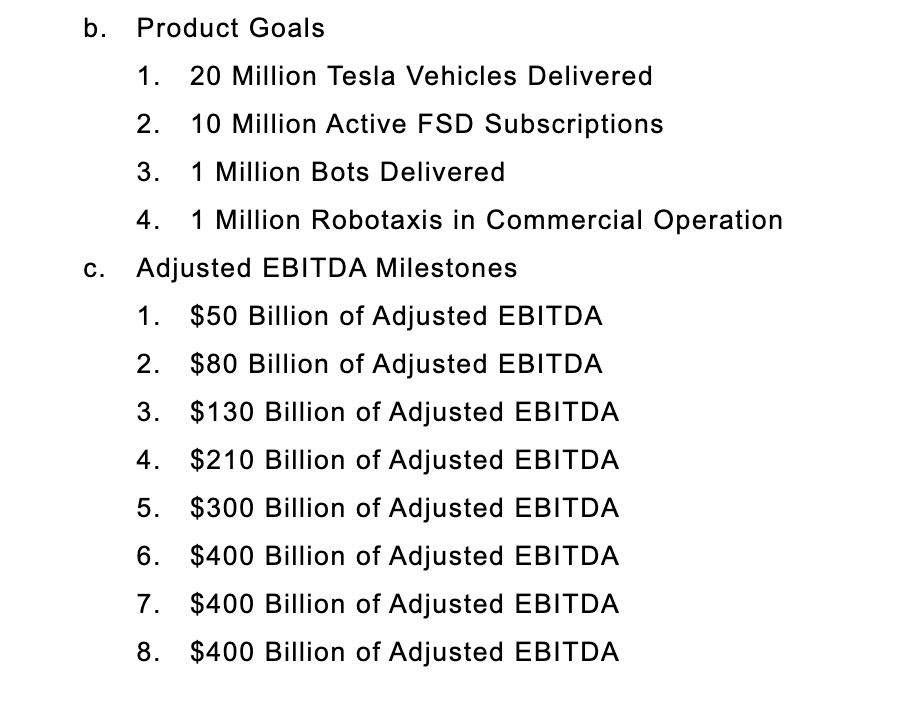
Task: Click the $400 Billion milestone numbered 8
Action: click(x=404, y=652)
